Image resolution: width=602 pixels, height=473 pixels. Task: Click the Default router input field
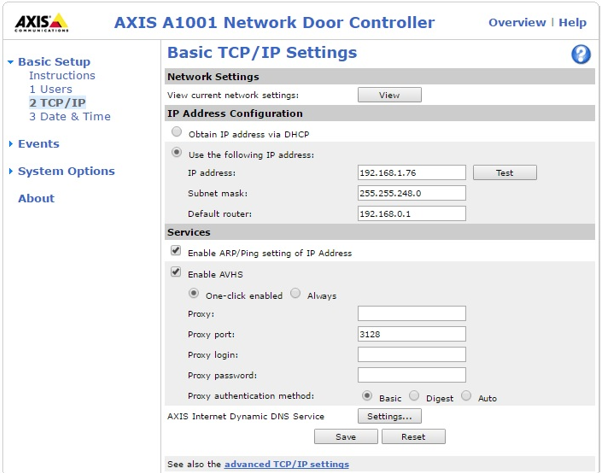(412, 213)
